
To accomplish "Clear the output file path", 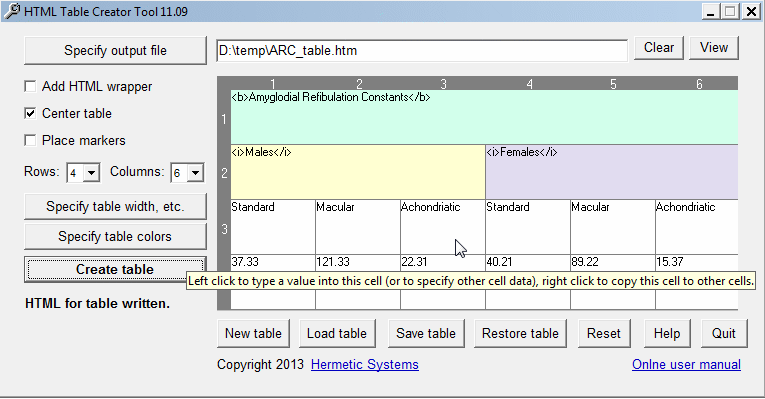I will (x=659, y=48).
